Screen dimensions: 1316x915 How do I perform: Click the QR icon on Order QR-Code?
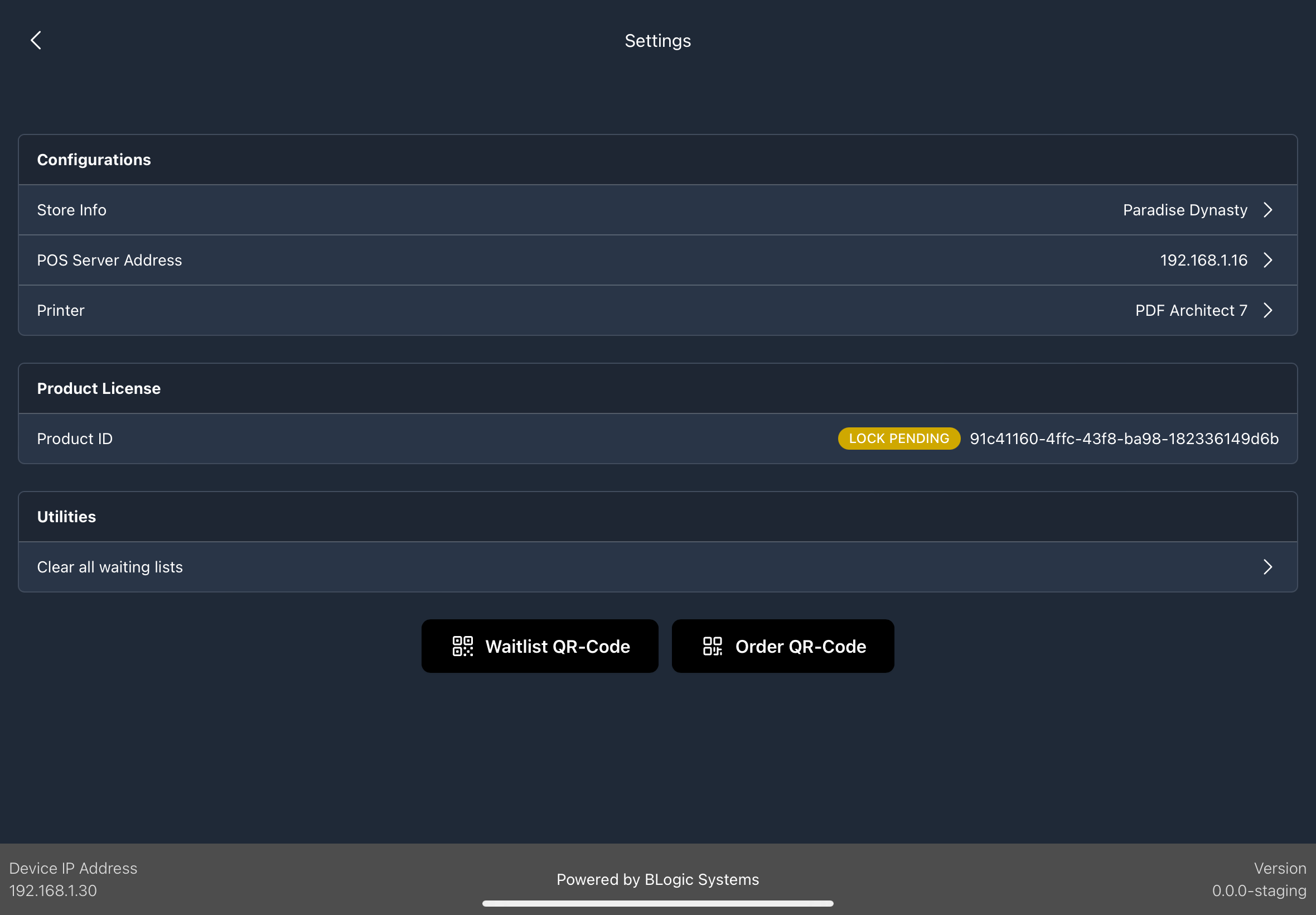[712, 646]
